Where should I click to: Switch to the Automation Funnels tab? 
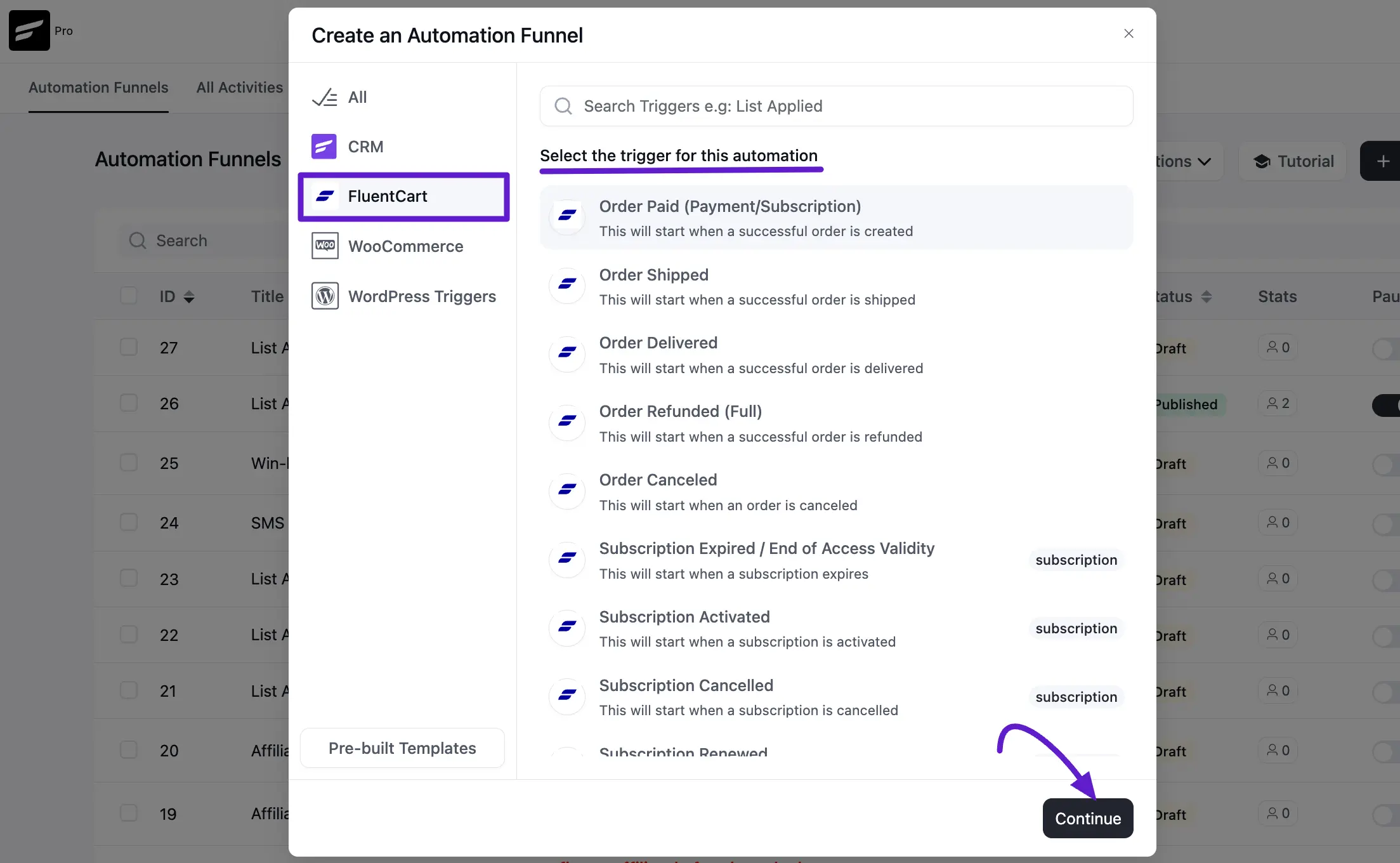click(98, 88)
